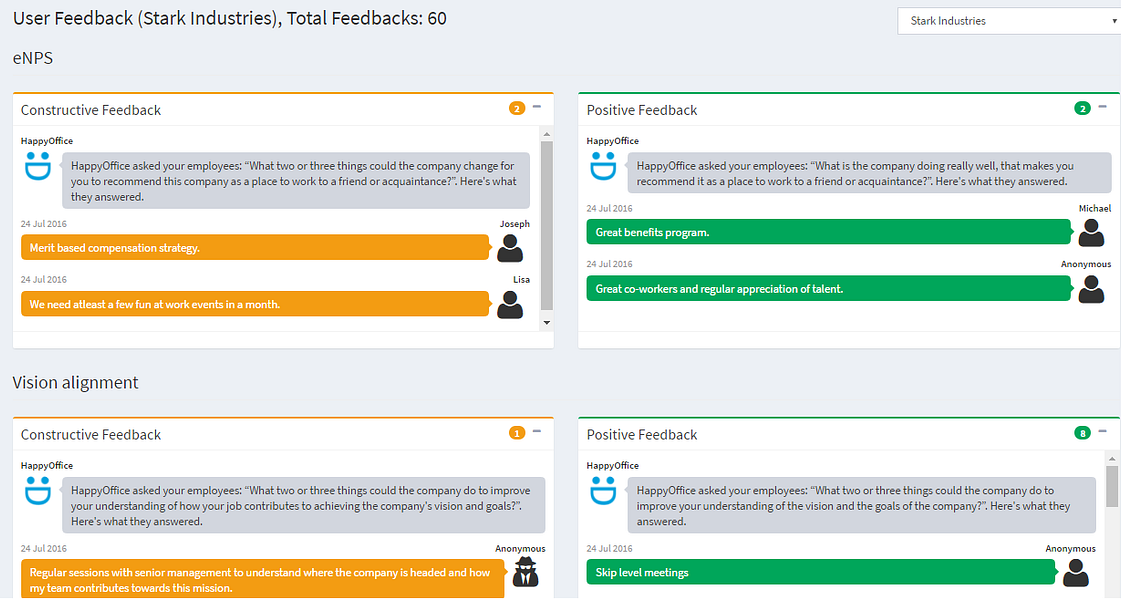Click 'Great co-workers and regular appreciation' feedback
Viewport: 1122px width, 600px height.
click(829, 289)
